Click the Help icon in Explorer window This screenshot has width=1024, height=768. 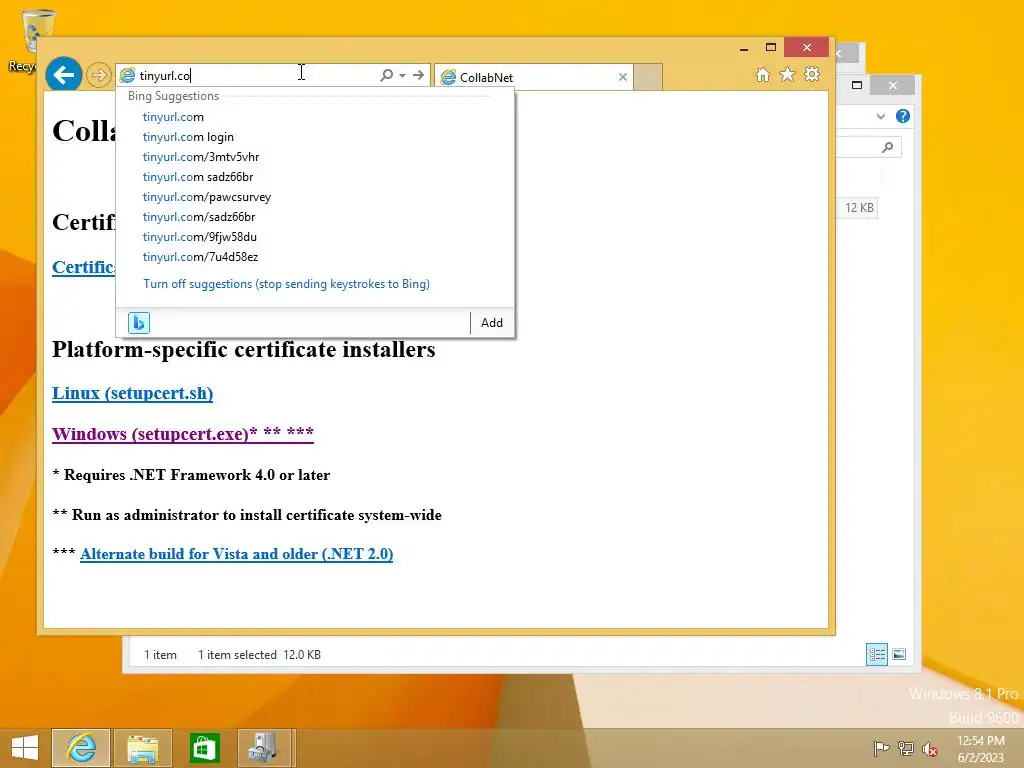click(903, 116)
